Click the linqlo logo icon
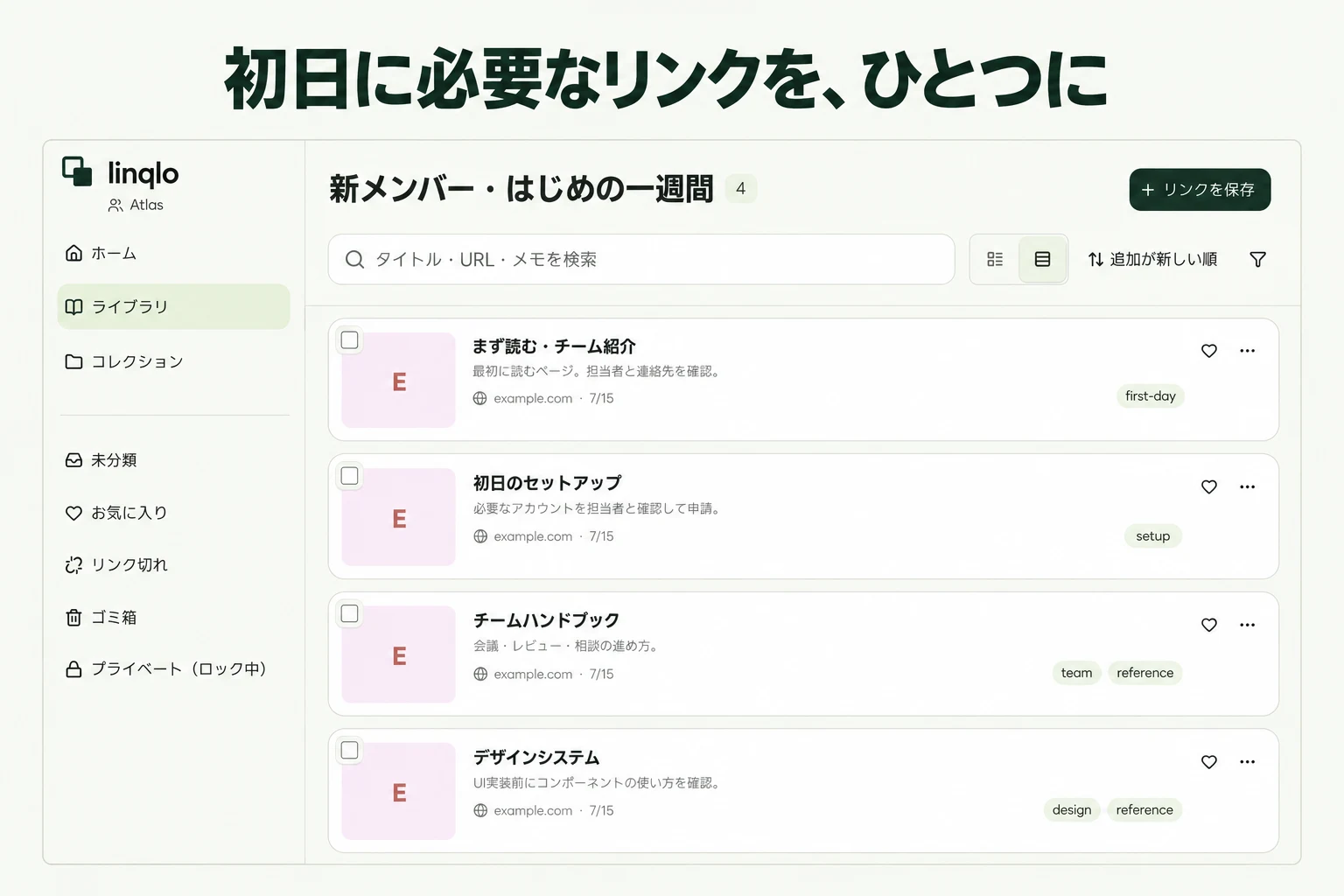1344x896 pixels. pos(77,171)
